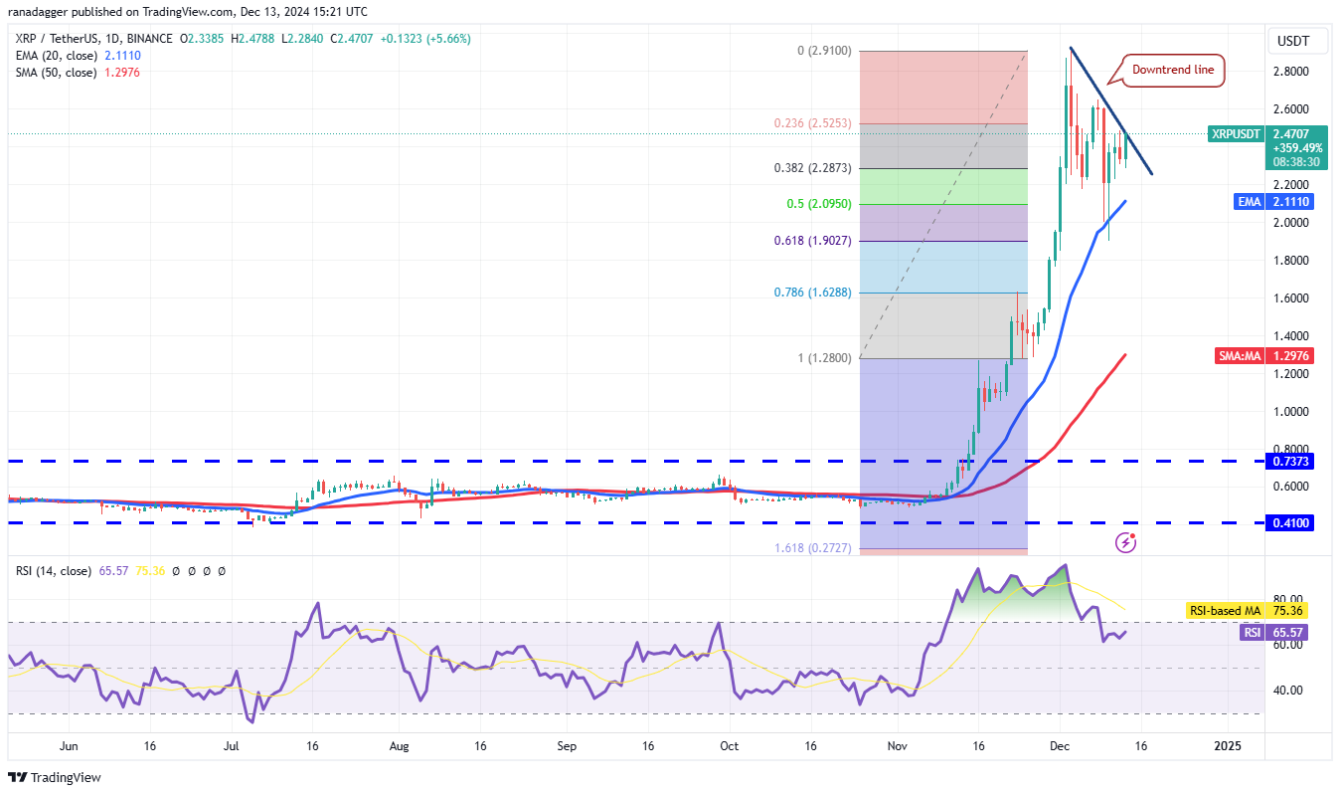The width and height of the screenshot is (1338, 792).
Task: Click the XRPUSDT price tag on the axis
Action: (x=1235, y=133)
